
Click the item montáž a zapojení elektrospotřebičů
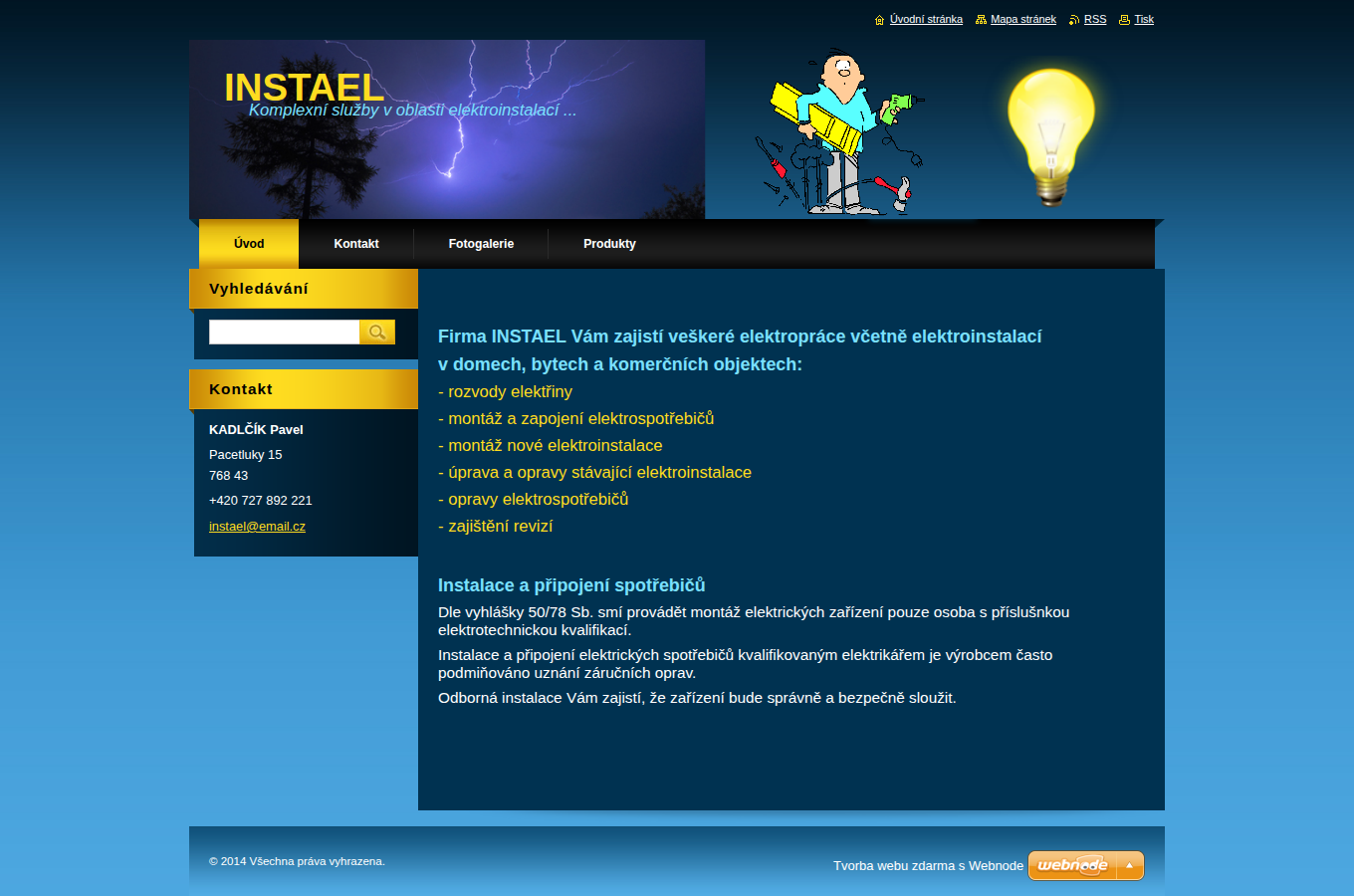pos(576,419)
